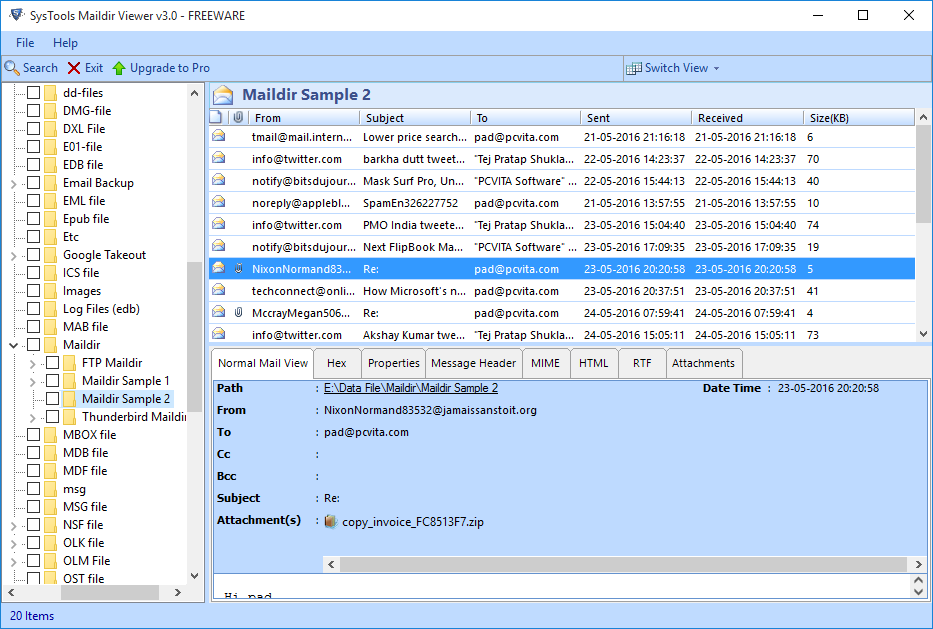Check the dd-files folder checkbox
933x629 pixels.
[x=34, y=93]
